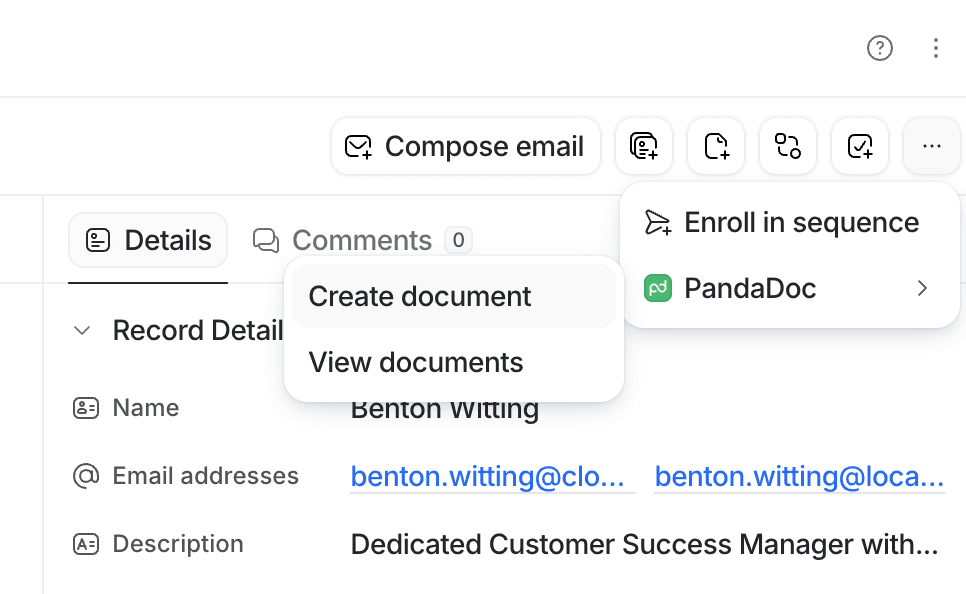
Task: Open the Comments tab
Action: coord(343,240)
